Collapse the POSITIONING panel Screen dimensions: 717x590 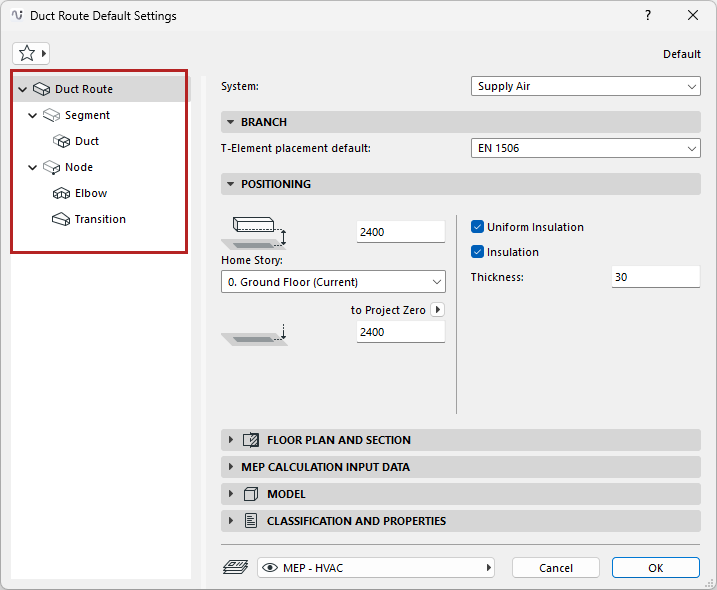click(x=230, y=184)
